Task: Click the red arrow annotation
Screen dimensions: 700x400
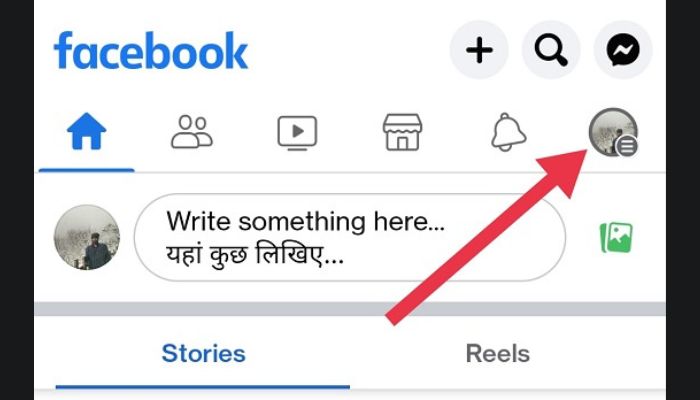Action: (486, 238)
